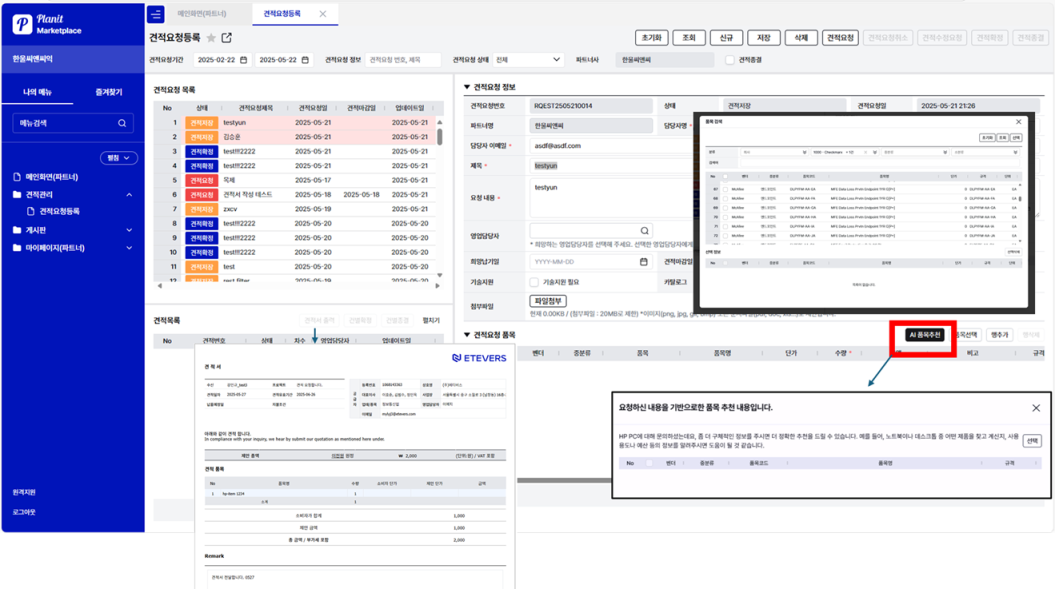1055x589 pixels.
Task: Close the 견적요청등록 tab with X
Action: pos(323,13)
